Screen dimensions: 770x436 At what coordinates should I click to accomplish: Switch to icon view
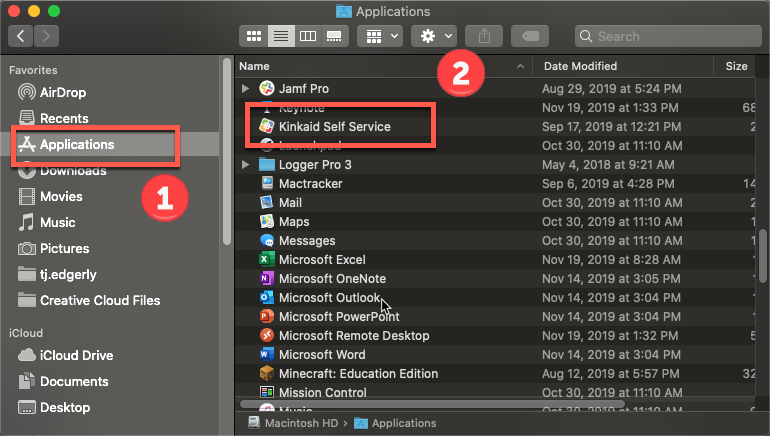point(254,36)
